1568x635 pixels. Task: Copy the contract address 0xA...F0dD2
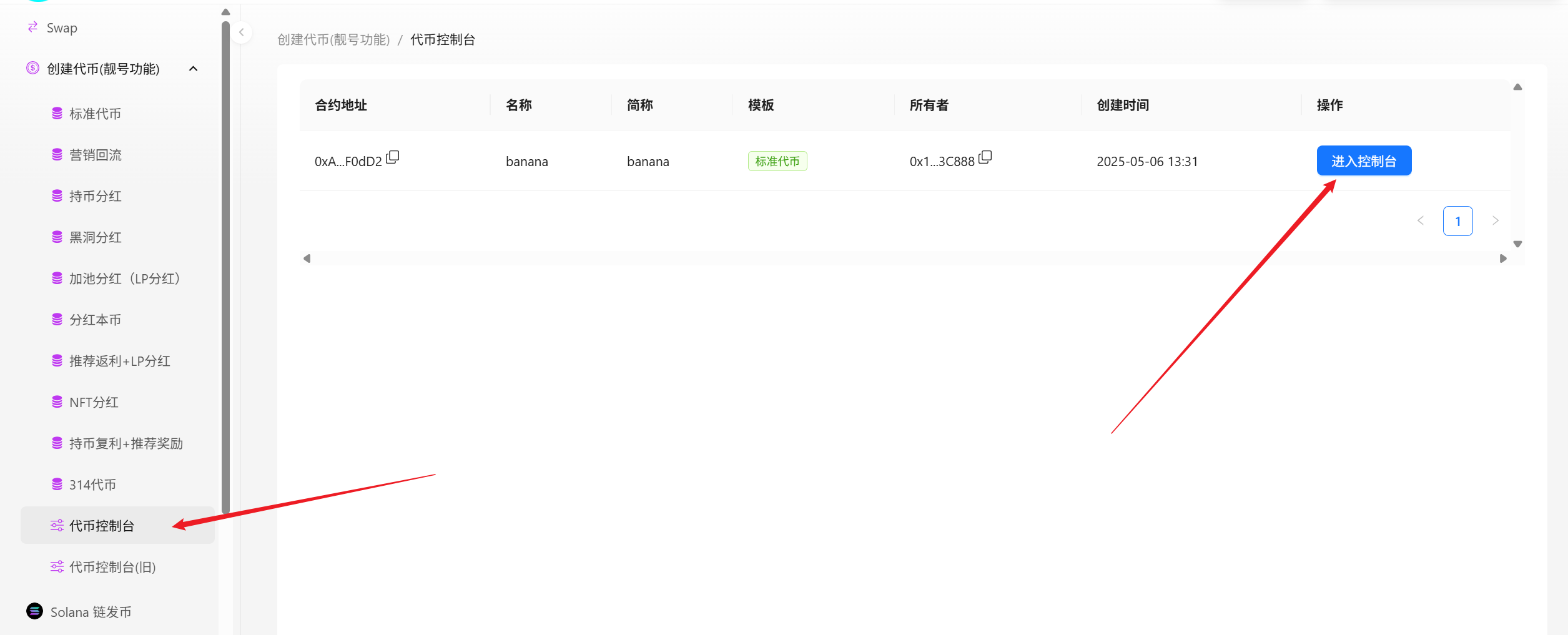[x=392, y=157]
